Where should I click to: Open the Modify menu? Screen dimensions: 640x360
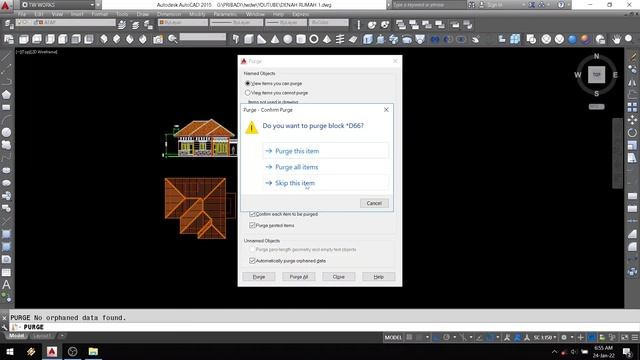(197, 14)
